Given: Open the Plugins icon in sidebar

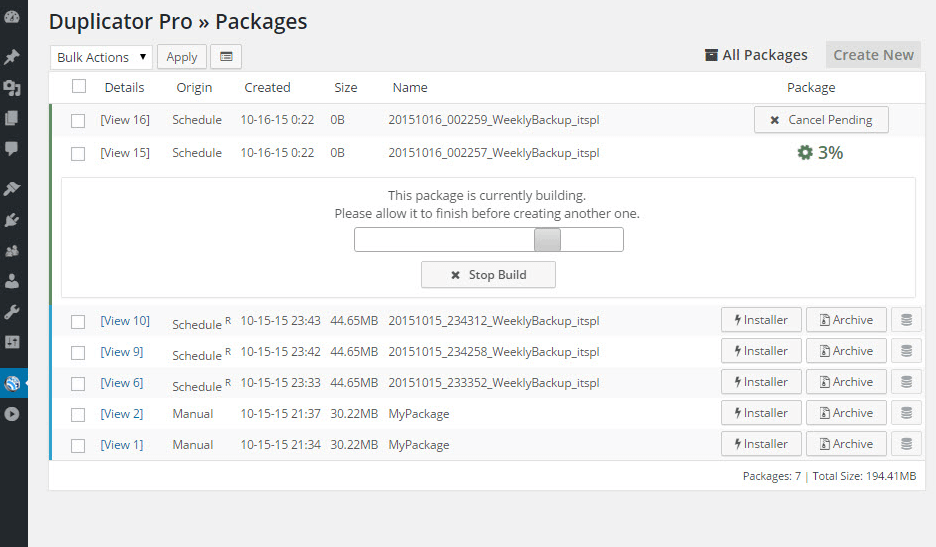Looking at the screenshot, I should tap(12, 219).
